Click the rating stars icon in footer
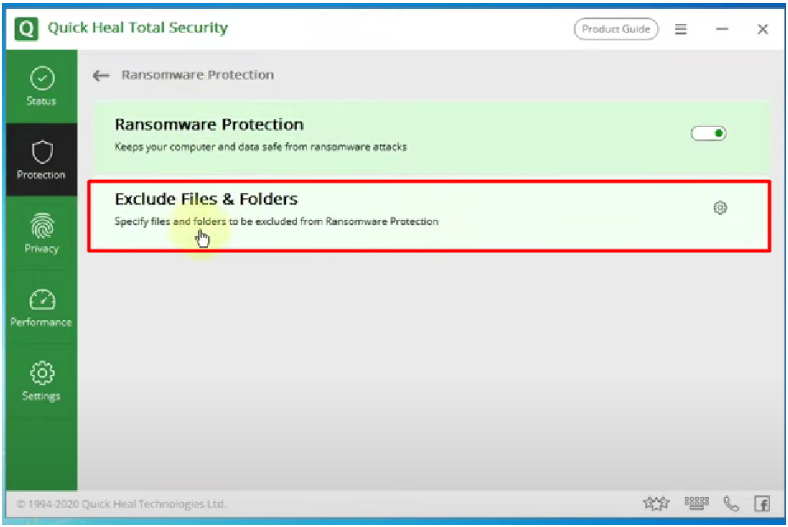Viewport: 788px width, 527px height. [x=656, y=503]
